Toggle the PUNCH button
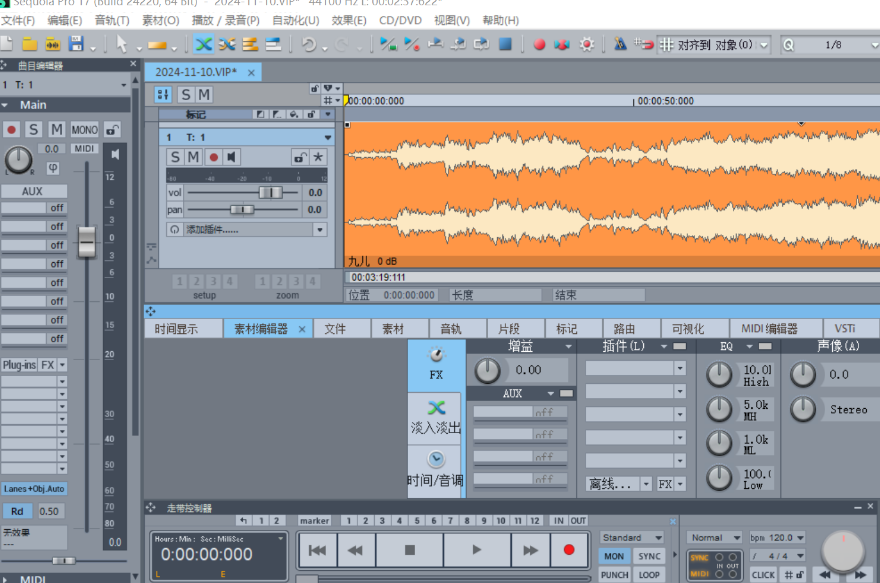 (x=615, y=575)
